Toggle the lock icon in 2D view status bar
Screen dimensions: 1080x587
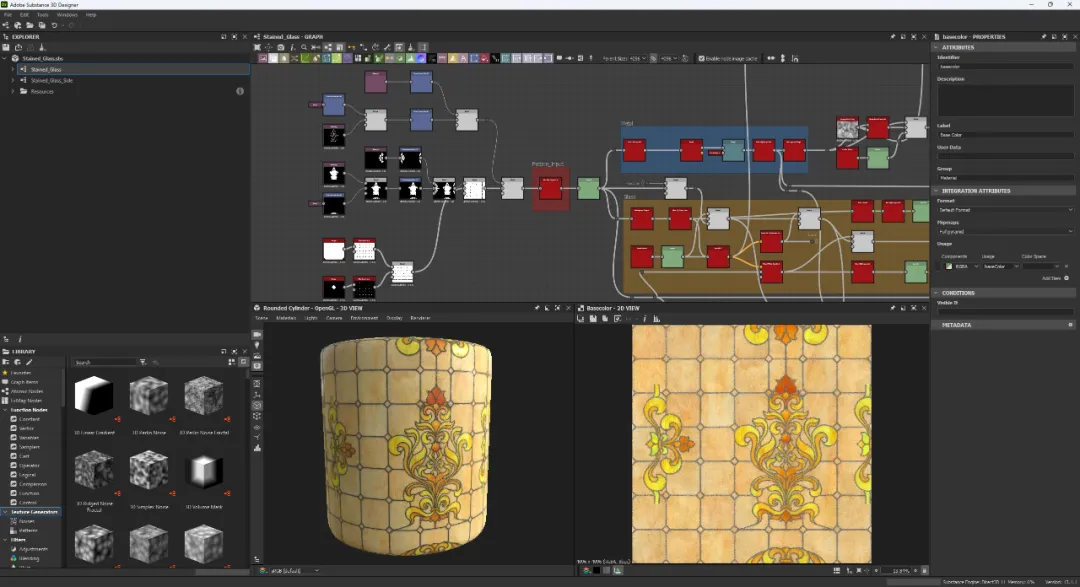(x=924, y=570)
